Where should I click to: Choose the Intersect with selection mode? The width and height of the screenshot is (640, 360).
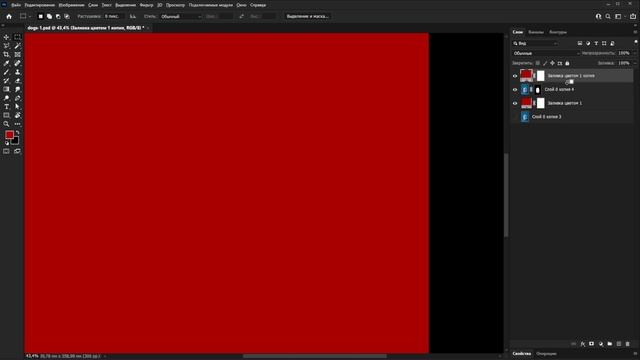pyautogui.click(x=67, y=16)
